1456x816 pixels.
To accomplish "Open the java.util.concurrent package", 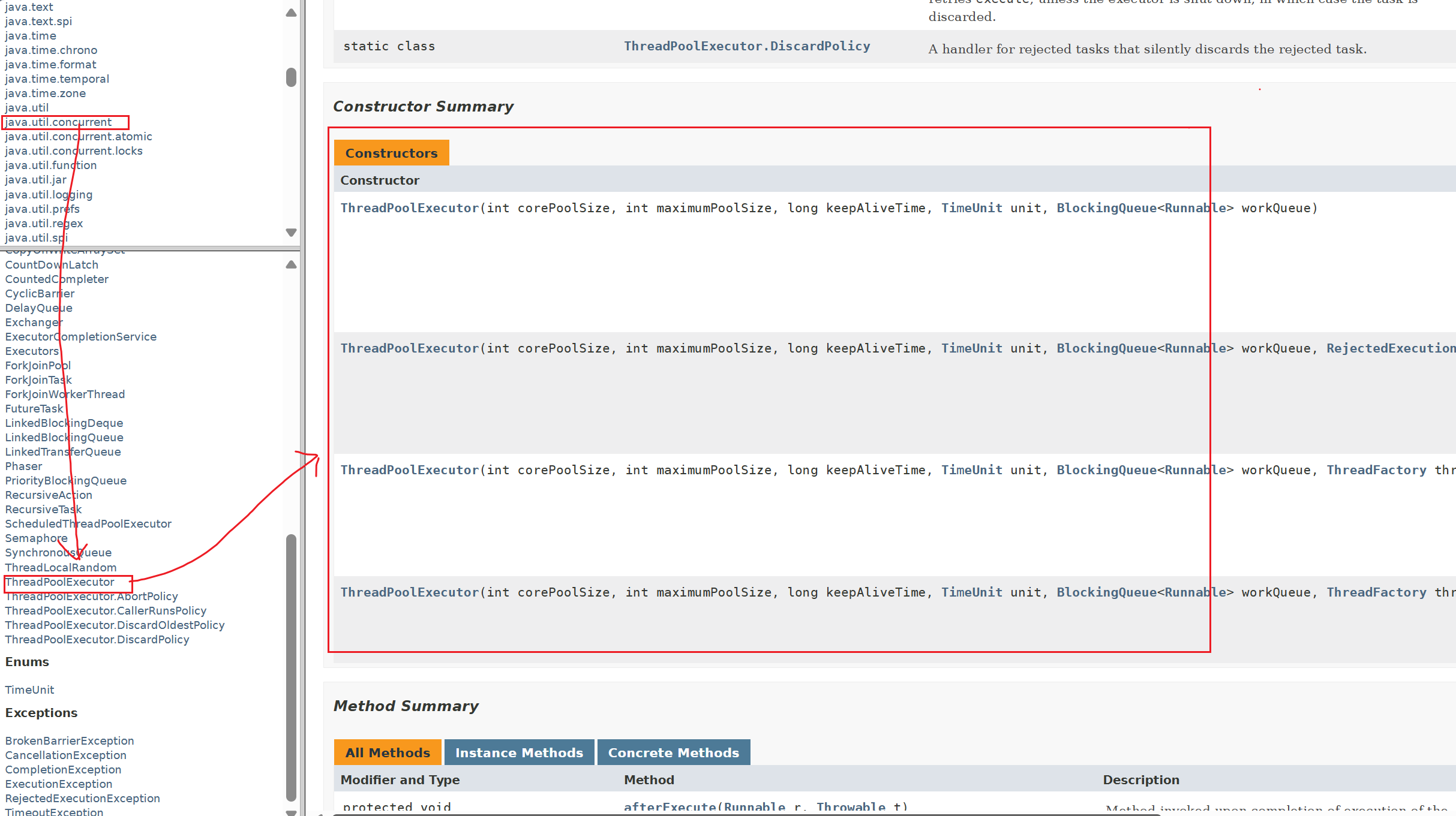I will [58, 122].
